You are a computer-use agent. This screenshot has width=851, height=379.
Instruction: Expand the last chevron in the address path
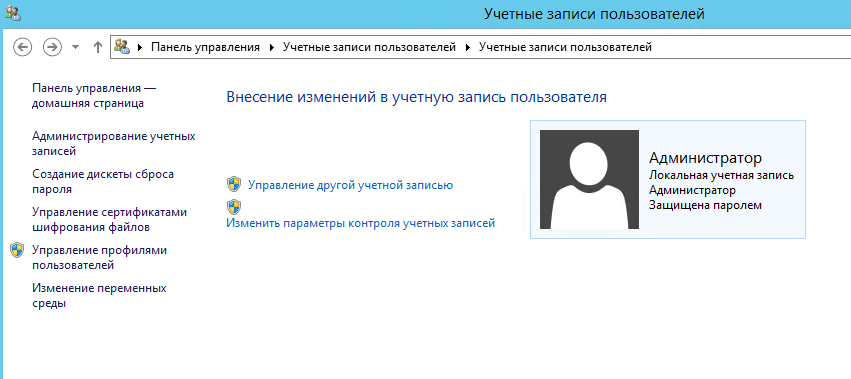468,47
